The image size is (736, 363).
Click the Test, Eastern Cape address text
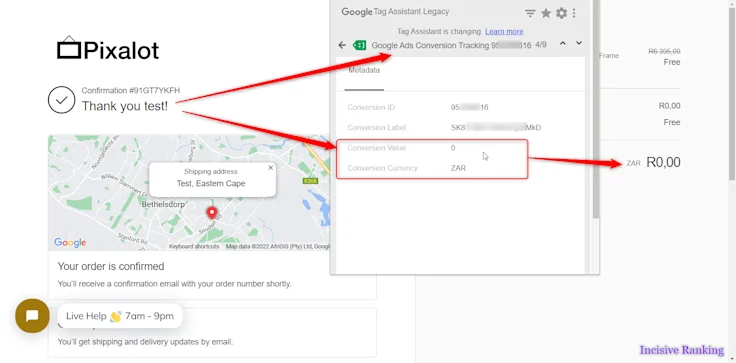click(x=211, y=183)
